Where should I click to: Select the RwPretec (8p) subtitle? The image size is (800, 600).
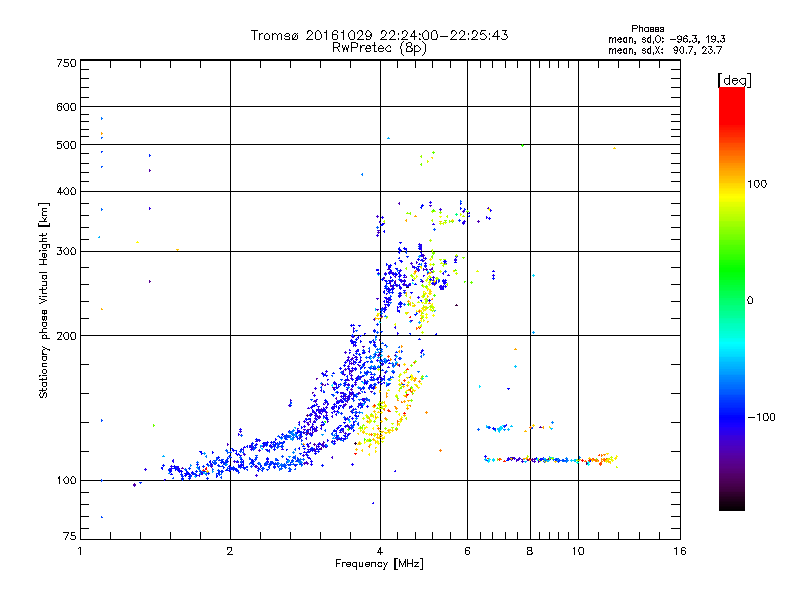(379, 48)
